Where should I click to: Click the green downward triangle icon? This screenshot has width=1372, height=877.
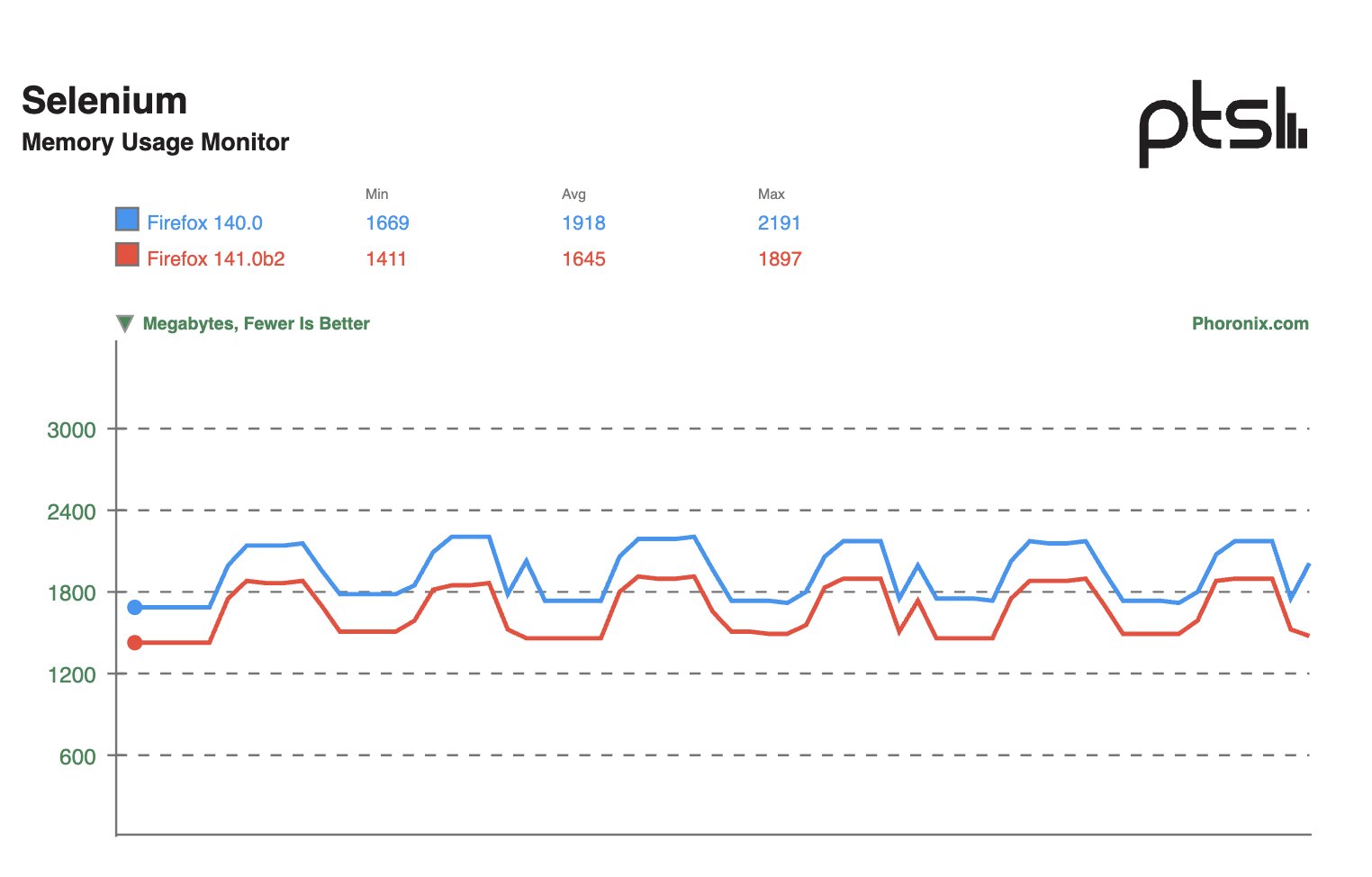pyautogui.click(x=125, y=324)
